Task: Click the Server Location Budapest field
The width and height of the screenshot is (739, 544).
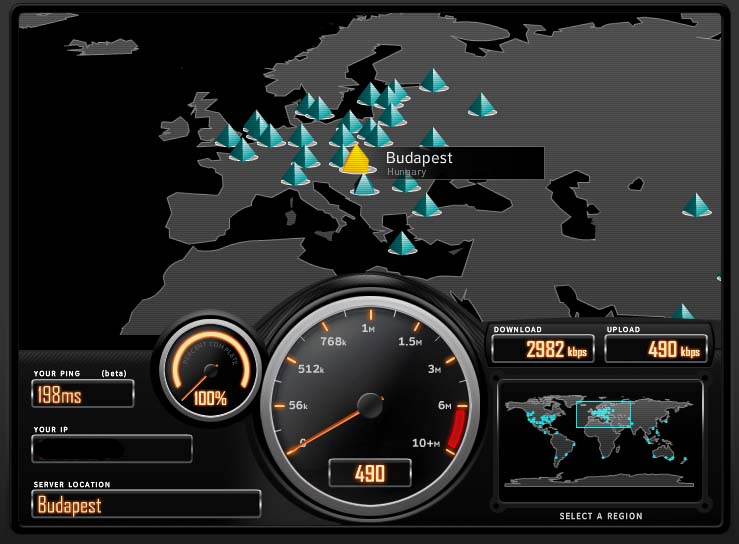Action: (146, 504)
